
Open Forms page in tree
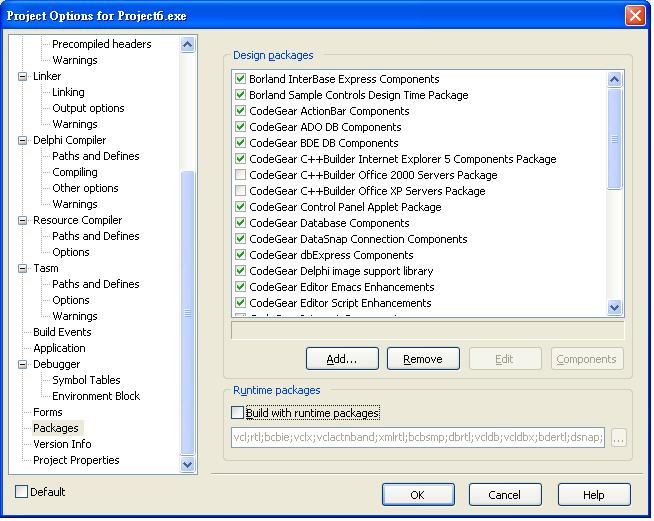(48, 412)
